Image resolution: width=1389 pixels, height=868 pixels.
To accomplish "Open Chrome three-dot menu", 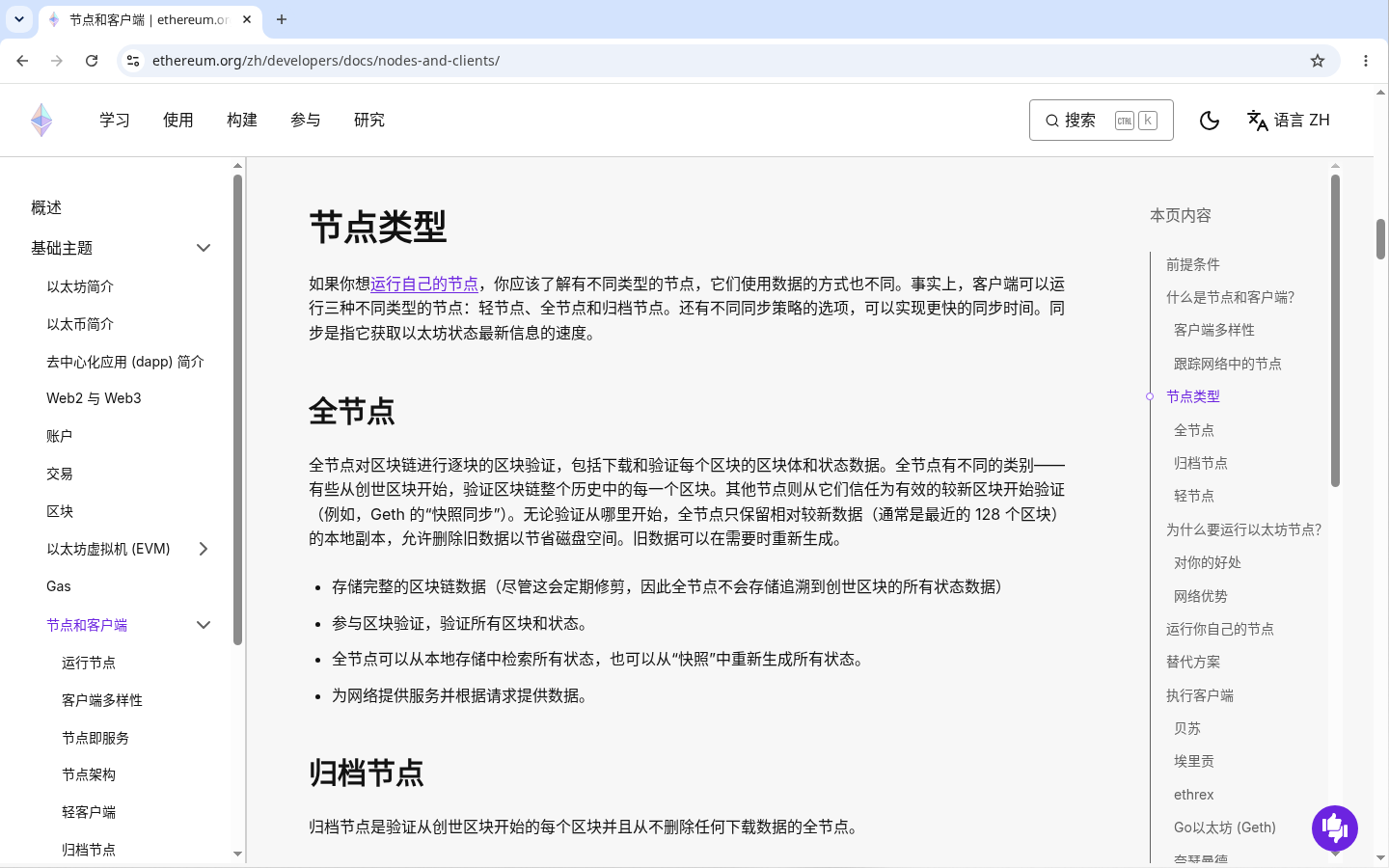I will (x=1366, y=61).
